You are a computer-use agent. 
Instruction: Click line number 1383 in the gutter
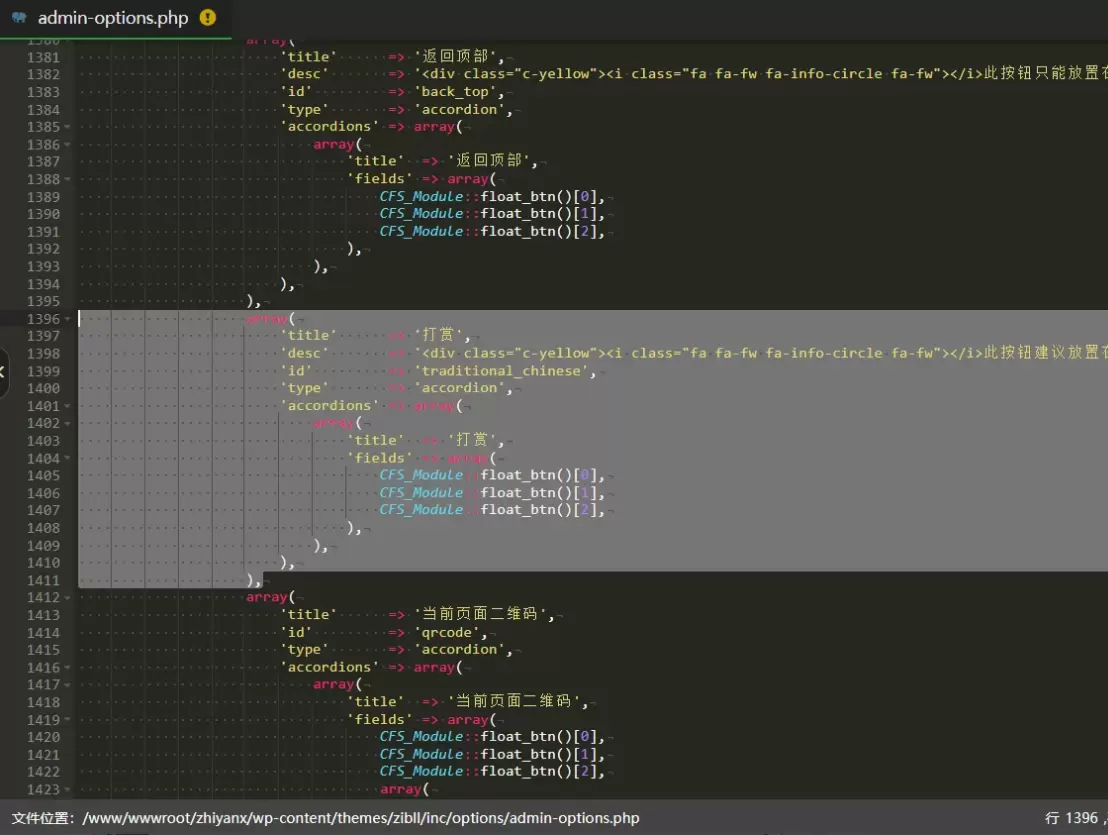tap(43, 92)
